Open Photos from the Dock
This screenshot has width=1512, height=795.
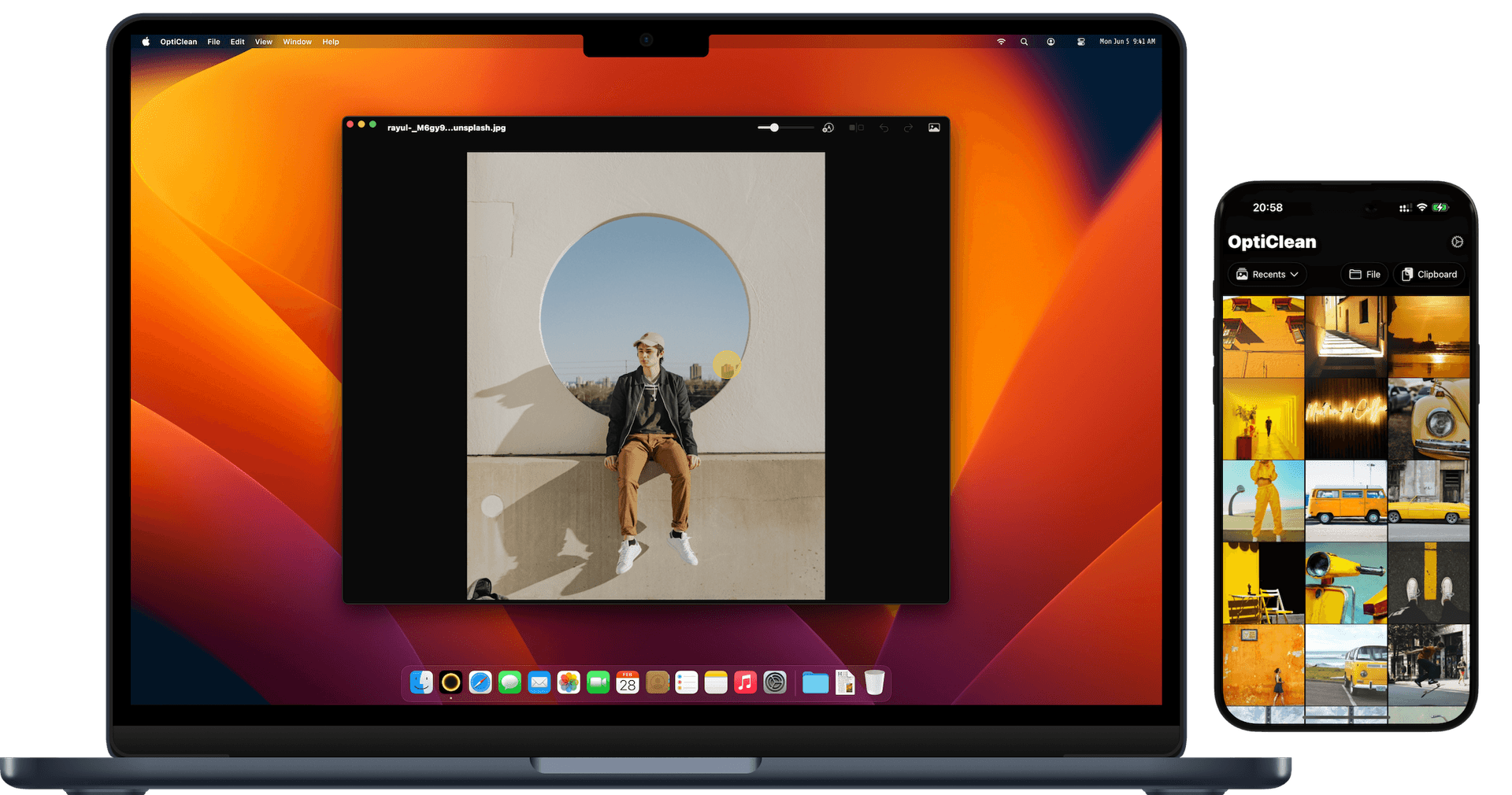569,682
